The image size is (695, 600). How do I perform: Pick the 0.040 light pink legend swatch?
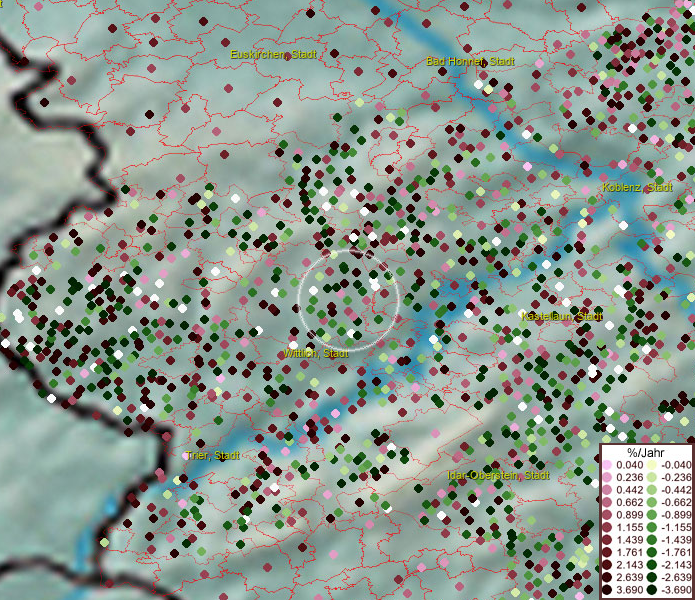tap(607, 466)
